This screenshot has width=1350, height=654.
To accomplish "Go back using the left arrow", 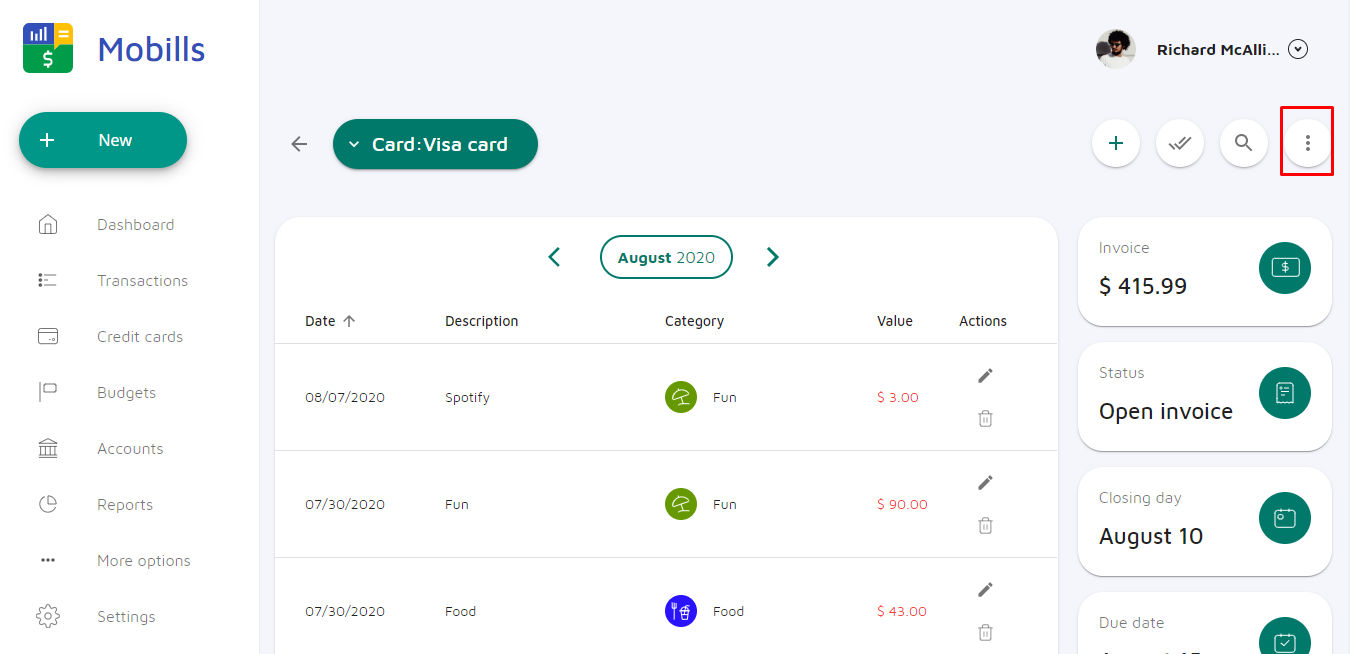I will (x=299, y=144).
